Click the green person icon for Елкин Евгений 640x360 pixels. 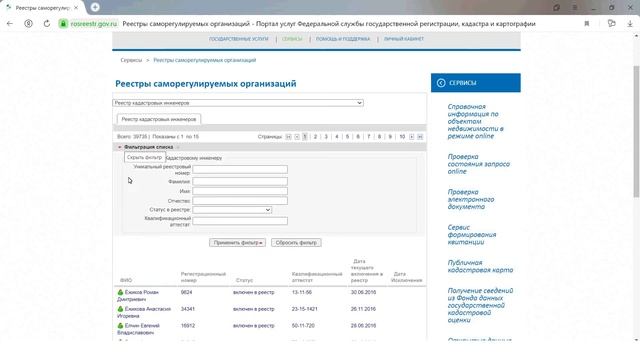tap(120, 326)
